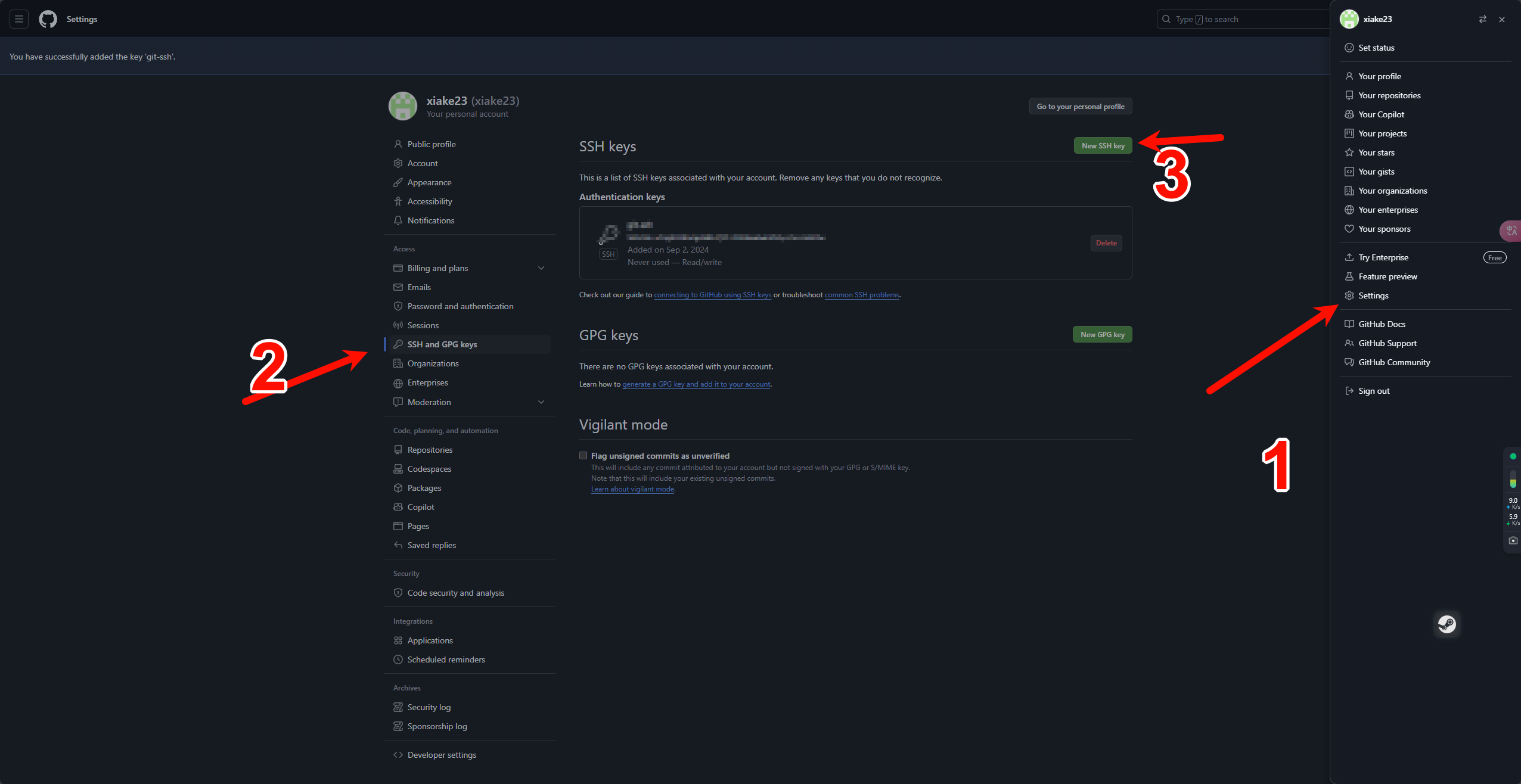Open Your organizations

coord(1425,191)
